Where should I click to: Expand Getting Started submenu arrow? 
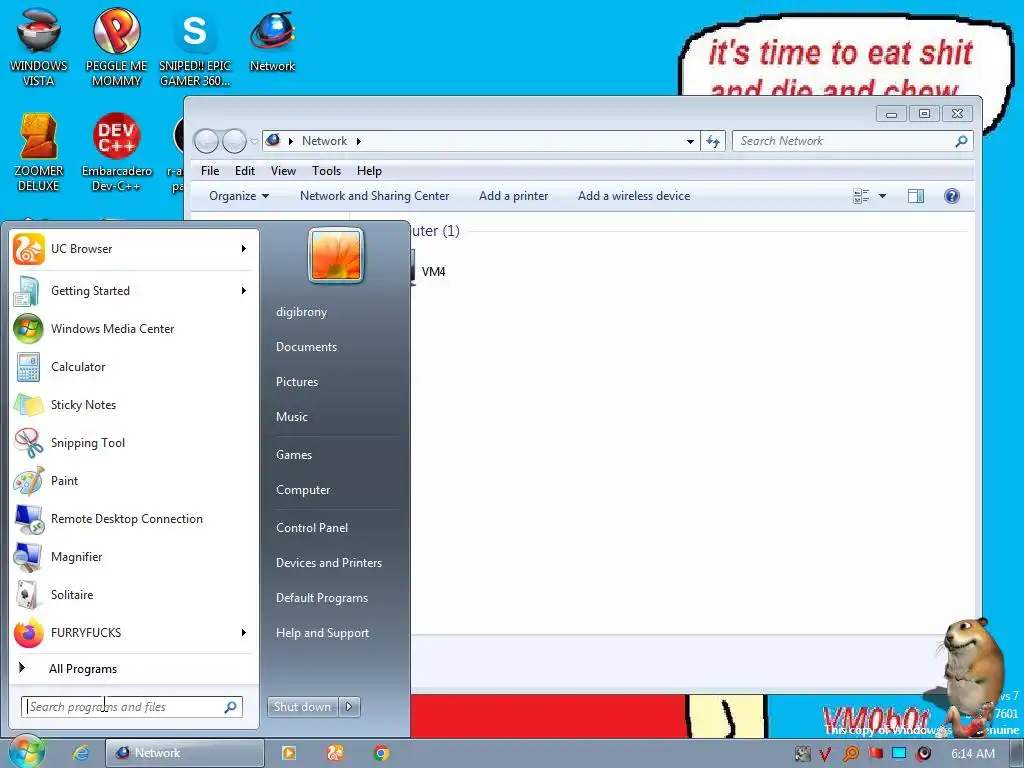[244, 291]
